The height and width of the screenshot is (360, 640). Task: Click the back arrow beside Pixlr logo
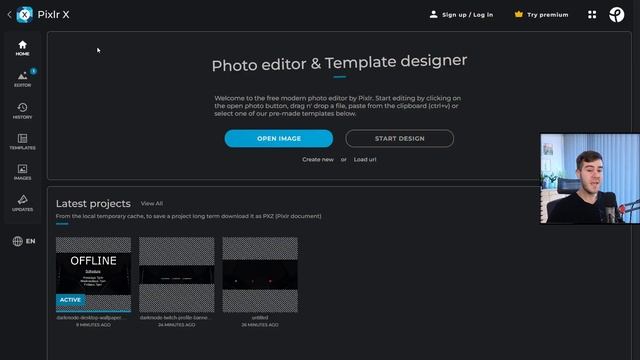coord(9,15)
